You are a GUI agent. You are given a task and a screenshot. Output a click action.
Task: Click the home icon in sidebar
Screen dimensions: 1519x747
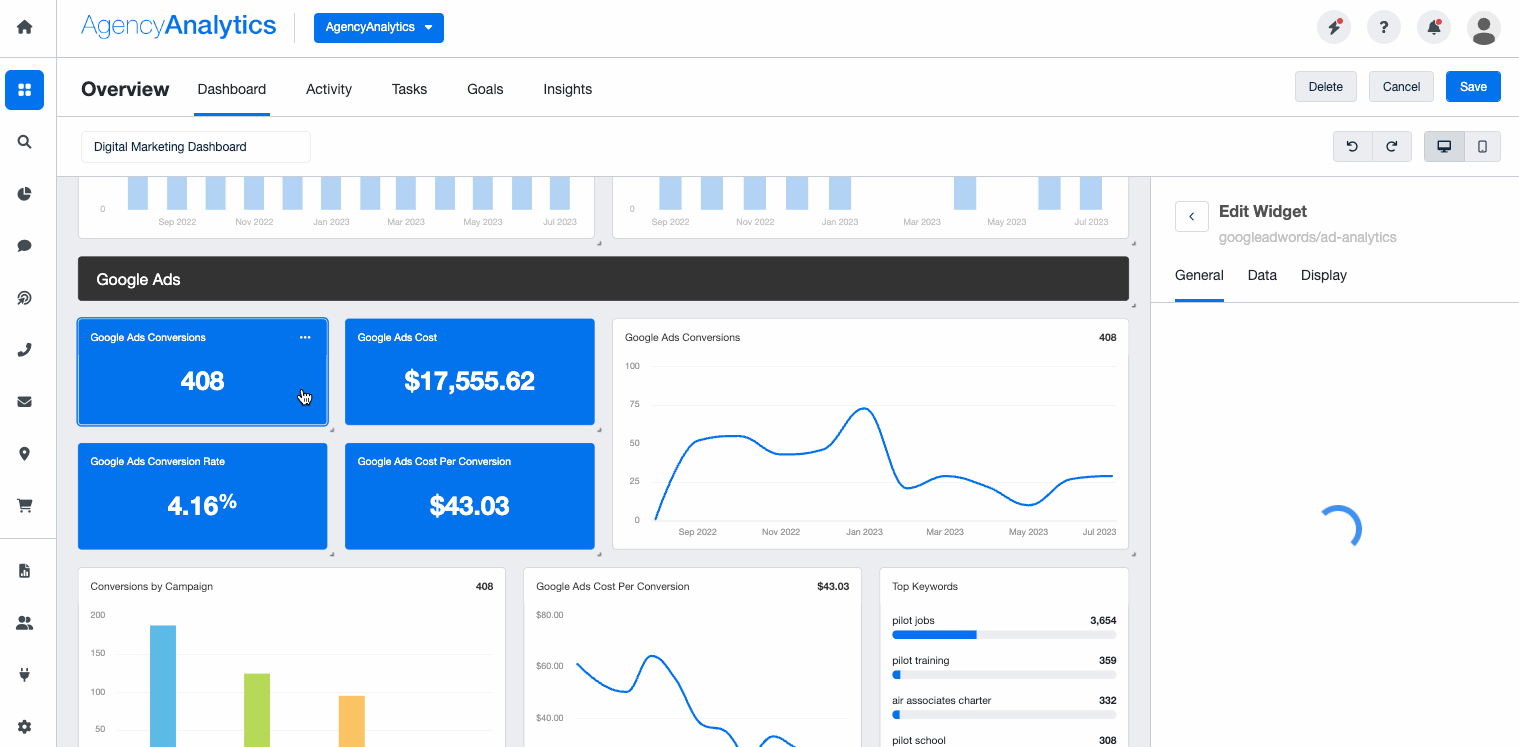[x=25, y=27]
